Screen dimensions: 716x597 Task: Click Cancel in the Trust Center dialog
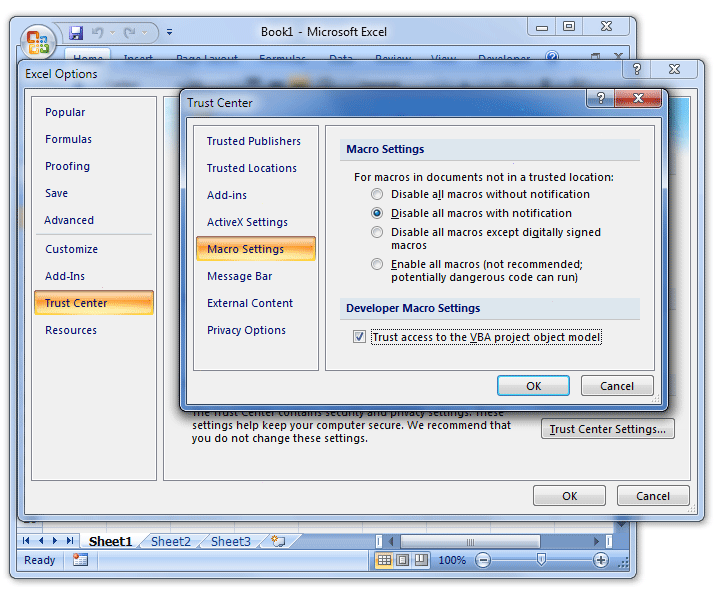tap(616, 386)
